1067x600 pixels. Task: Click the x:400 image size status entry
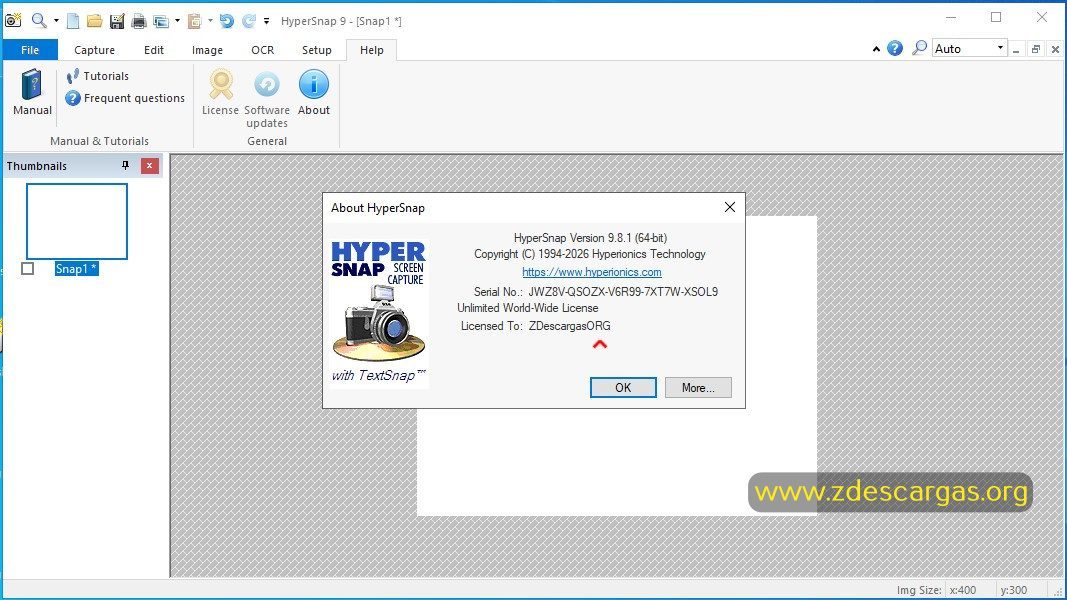point(962,590)
